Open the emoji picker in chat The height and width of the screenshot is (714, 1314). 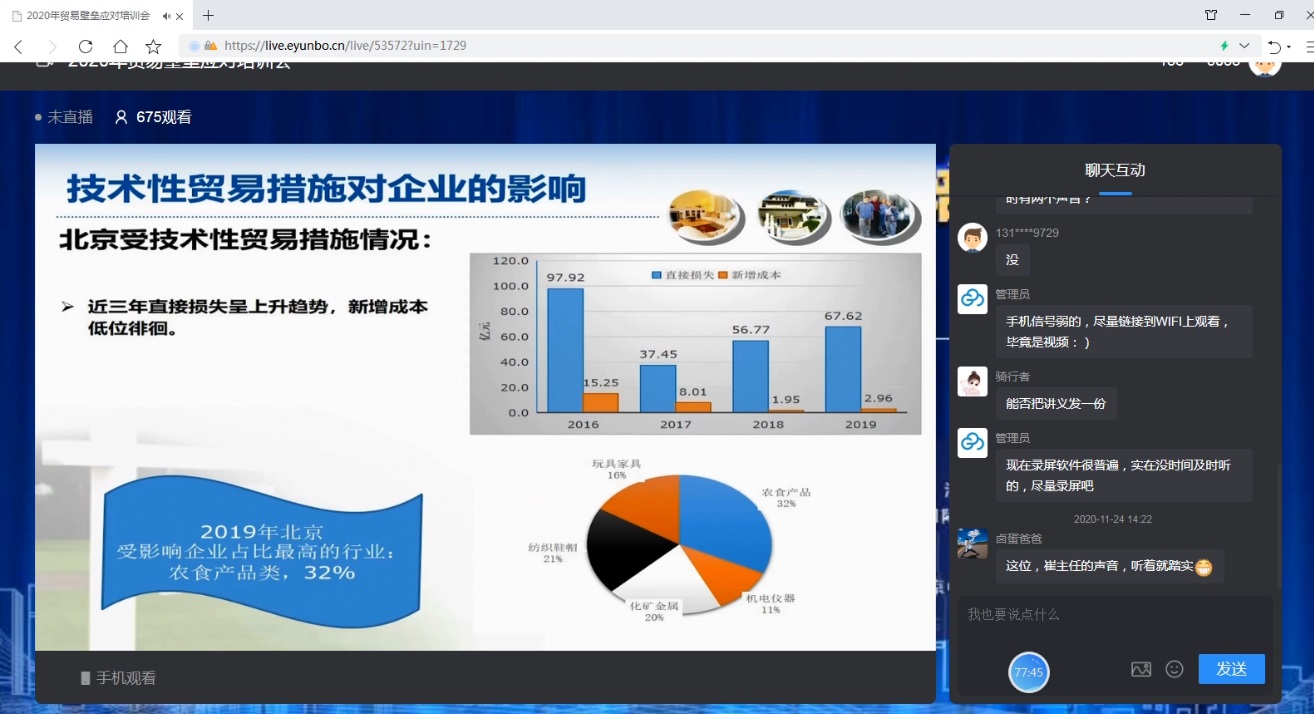[x=1175, y=669]
